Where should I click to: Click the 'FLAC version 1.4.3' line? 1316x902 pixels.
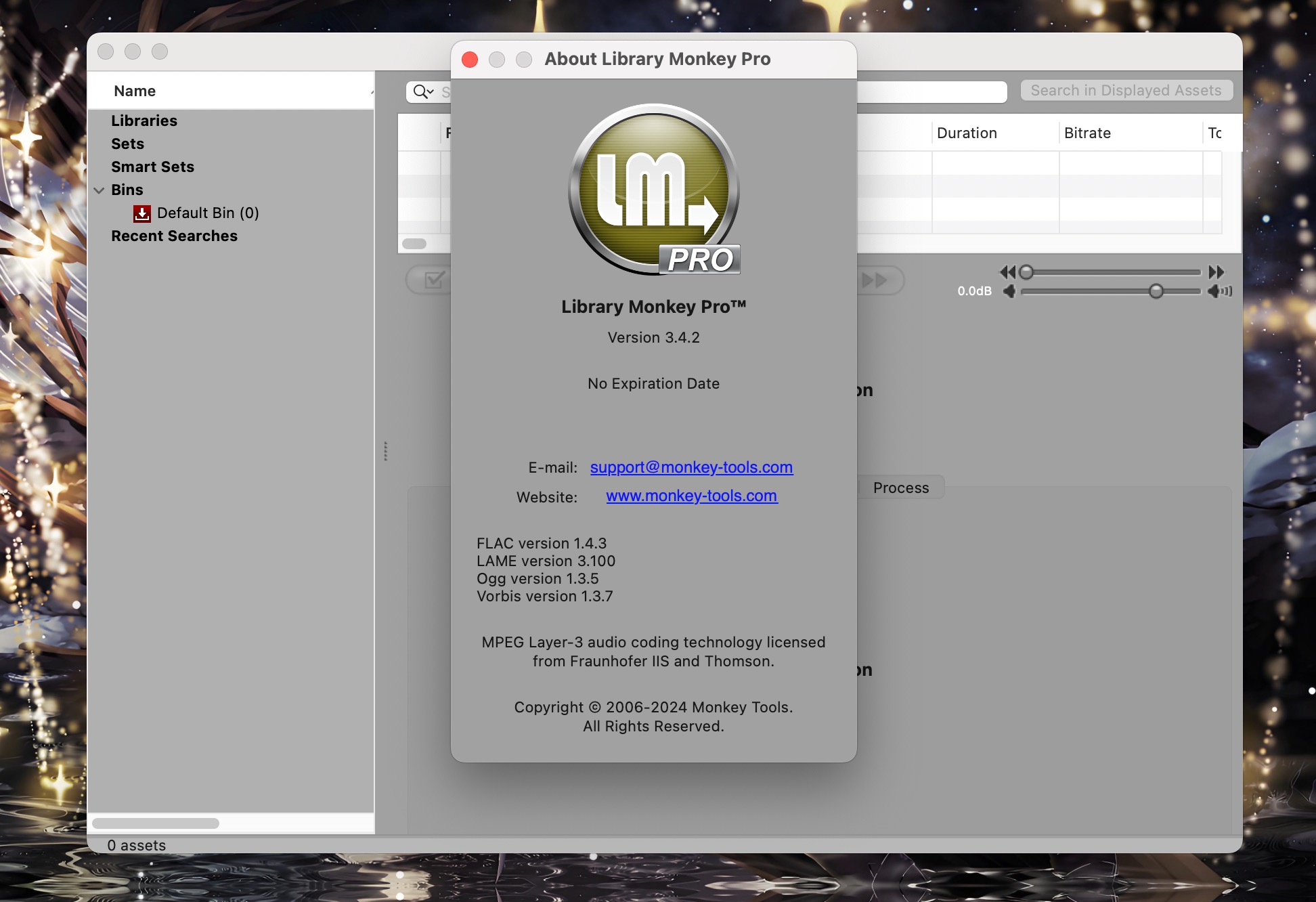[x=542, y=543]
